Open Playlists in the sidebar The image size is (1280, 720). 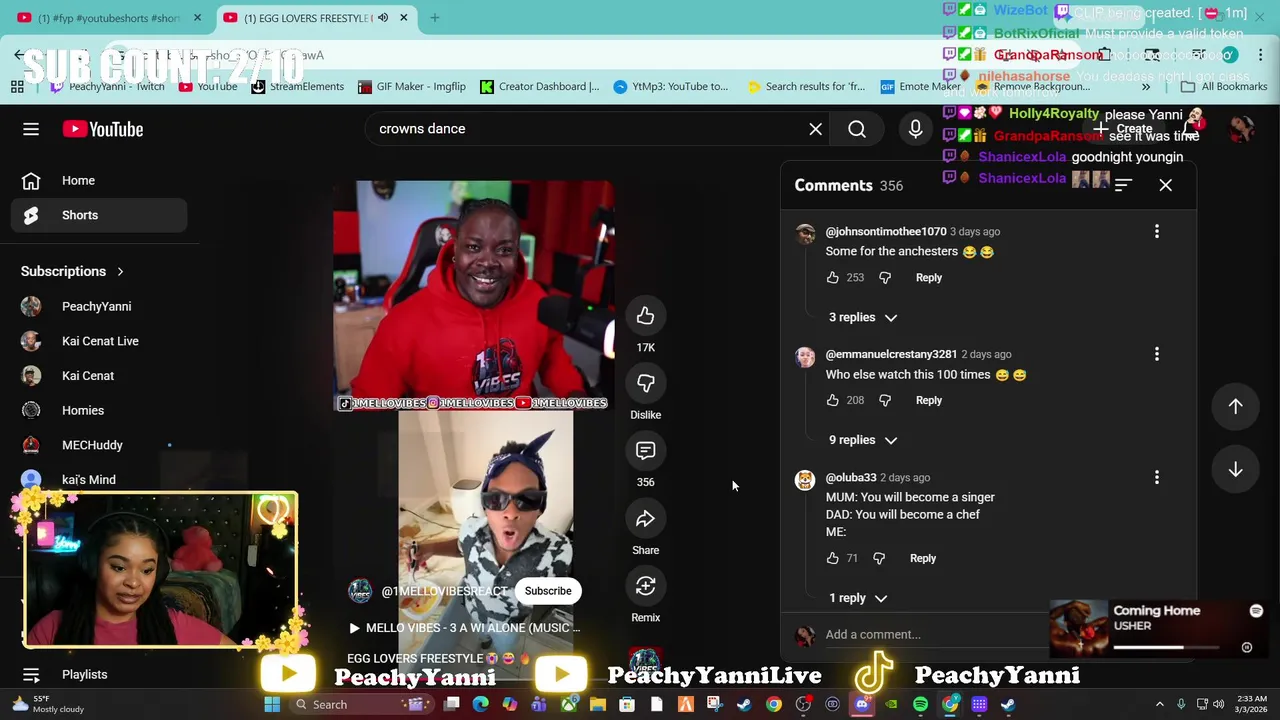[x=98, y=675]
